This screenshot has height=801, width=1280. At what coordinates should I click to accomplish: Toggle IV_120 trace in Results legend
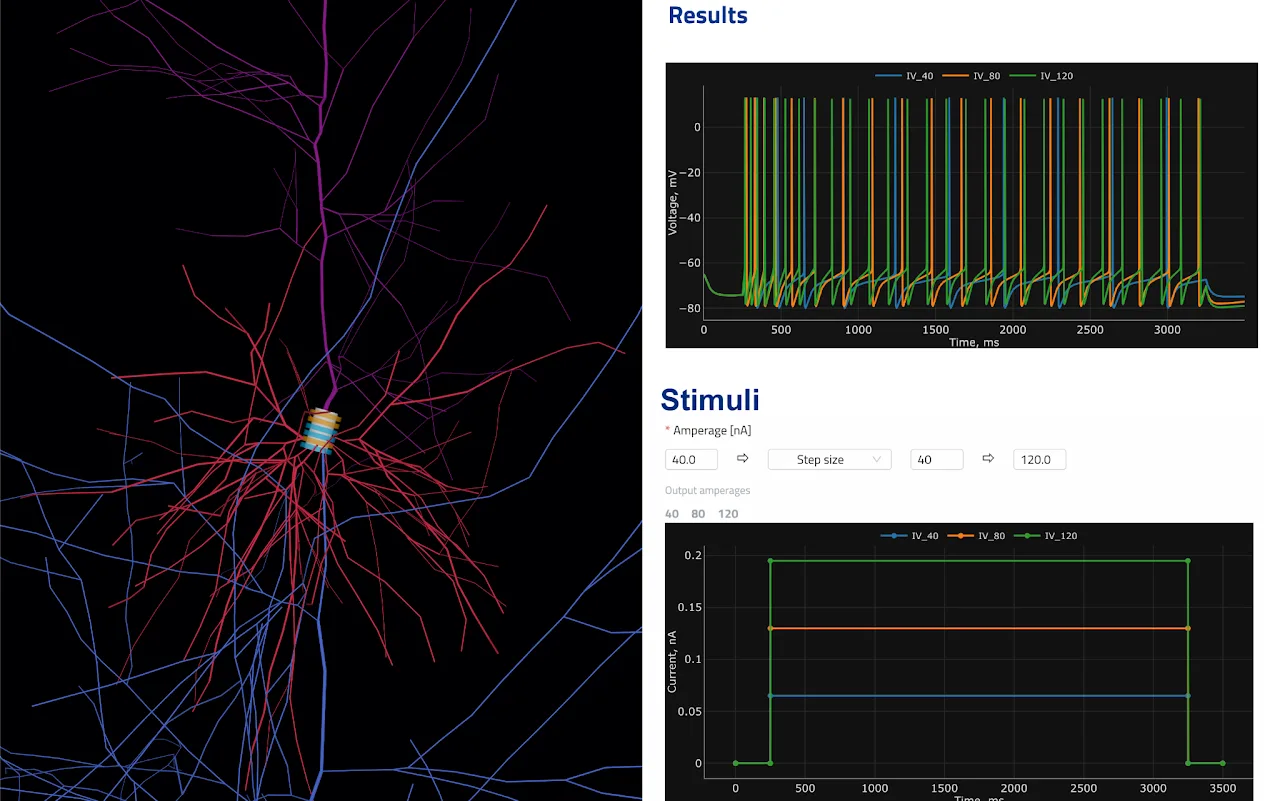click(x=1041, y=76)
